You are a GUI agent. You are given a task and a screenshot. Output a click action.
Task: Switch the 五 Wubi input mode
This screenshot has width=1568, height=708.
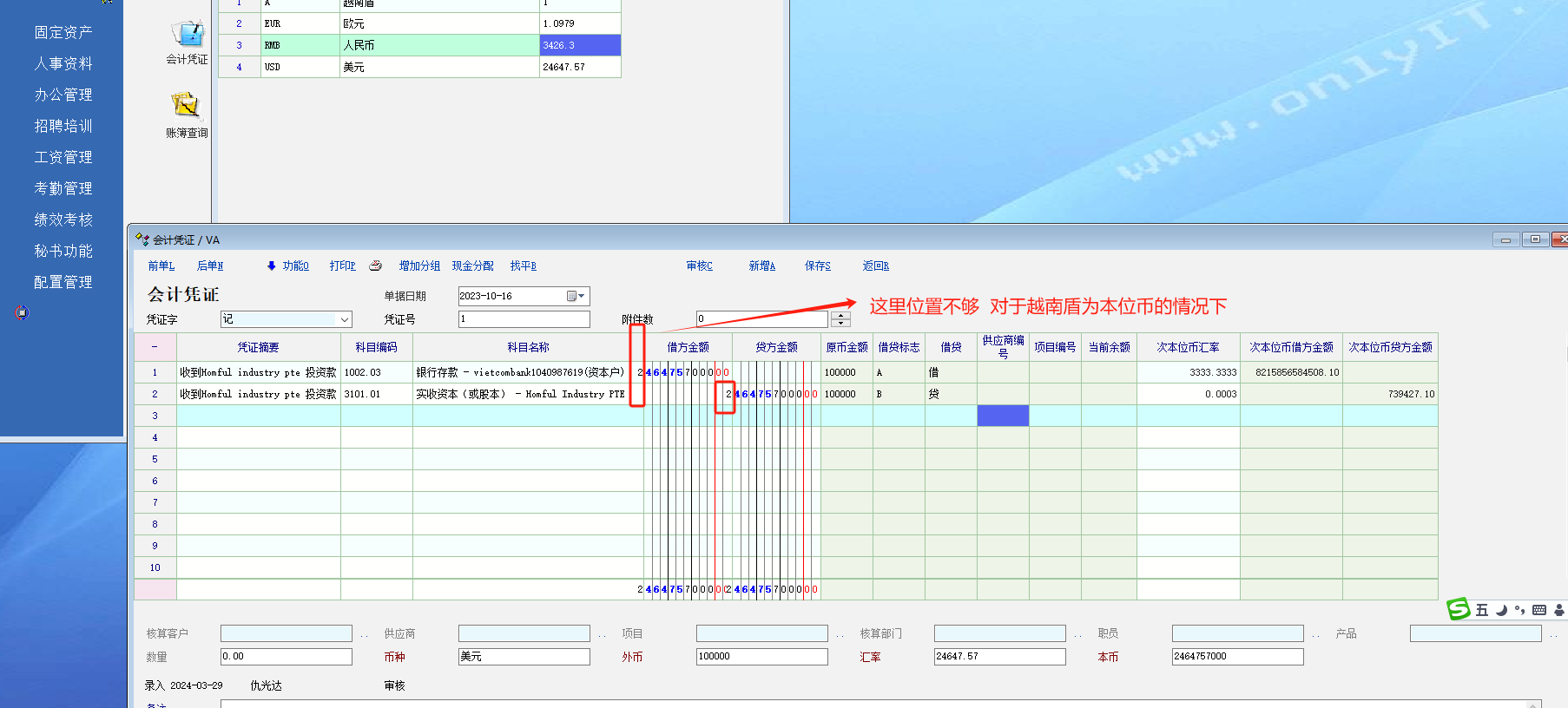point(1482,610)
